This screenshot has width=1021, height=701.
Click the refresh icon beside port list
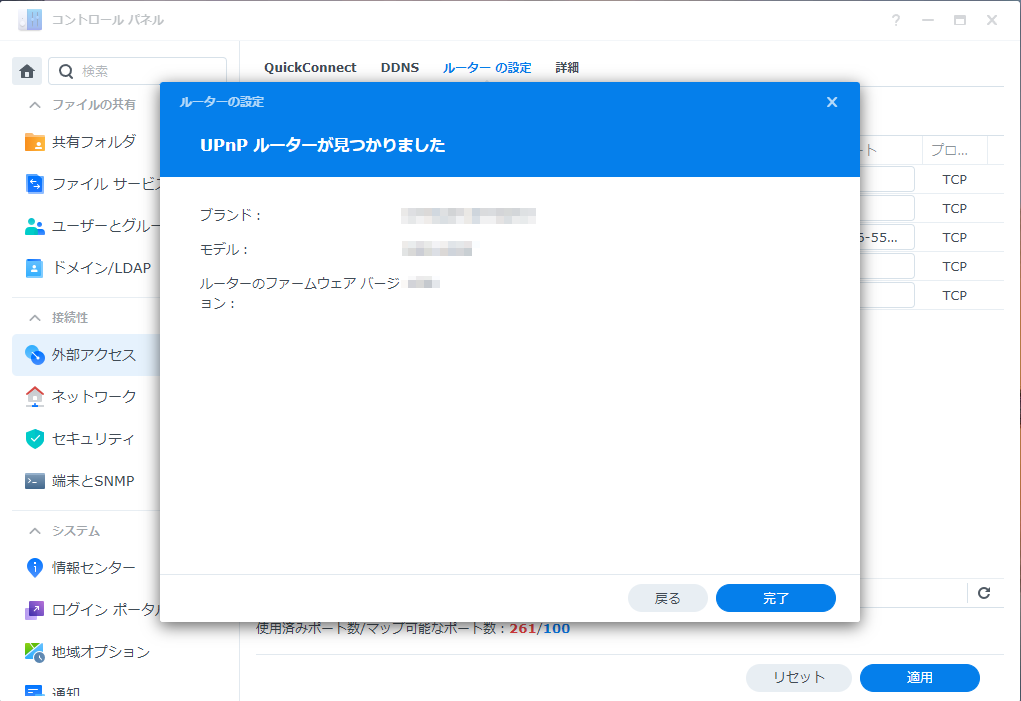click(x=984, y=593)
